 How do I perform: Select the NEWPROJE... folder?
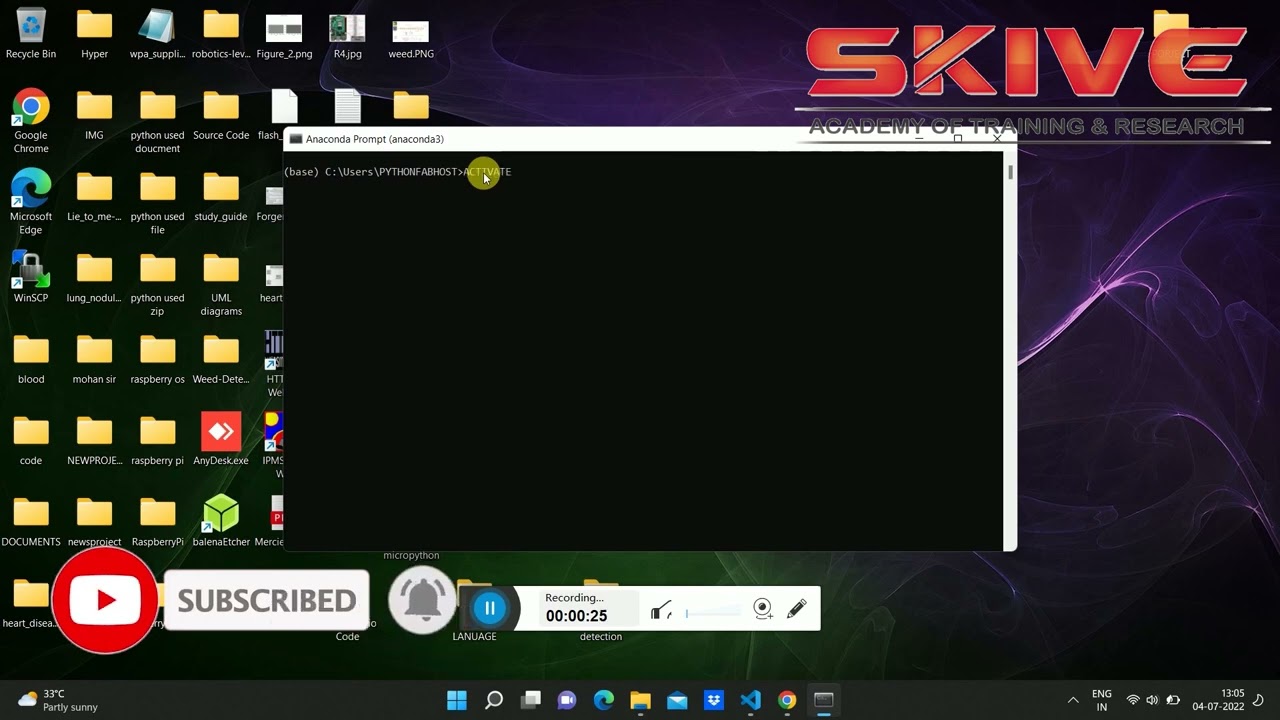coord(94,440)
